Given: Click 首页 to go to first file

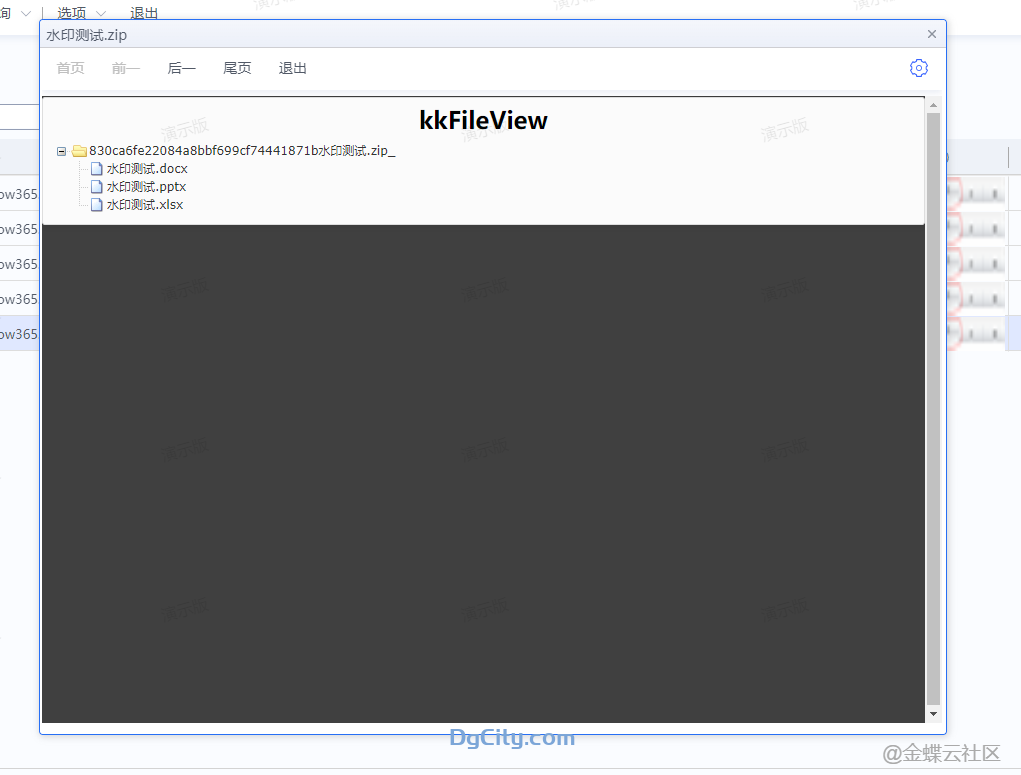Looking at the screenshot, I should (x=70, y=68).
